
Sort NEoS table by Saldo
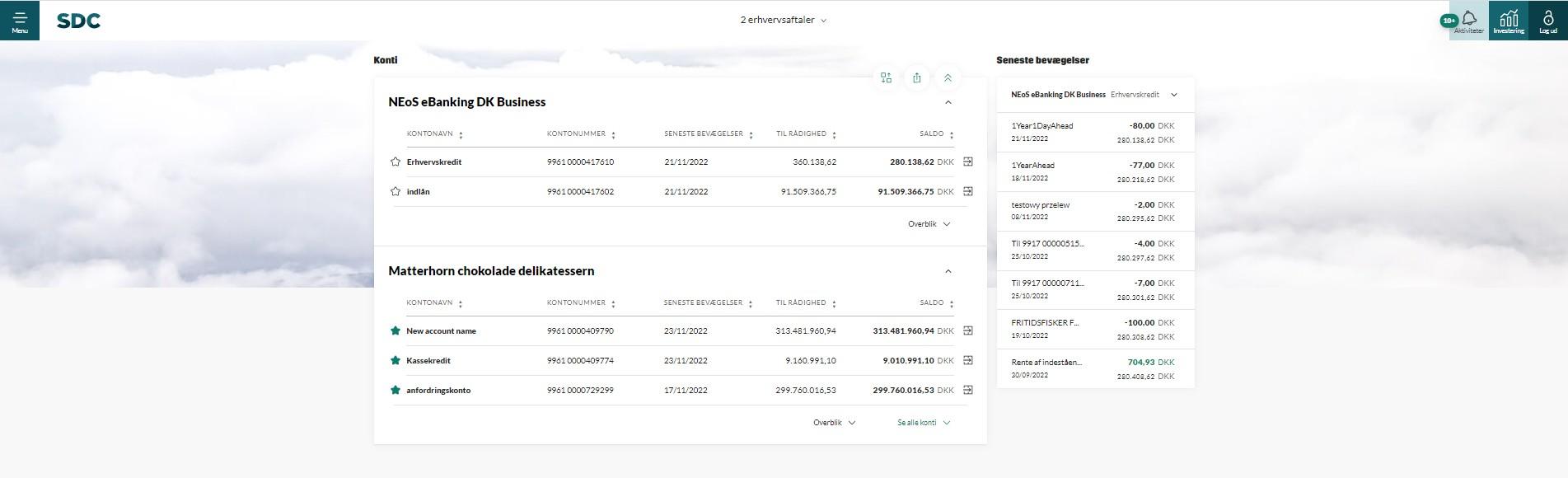point(937,134)
